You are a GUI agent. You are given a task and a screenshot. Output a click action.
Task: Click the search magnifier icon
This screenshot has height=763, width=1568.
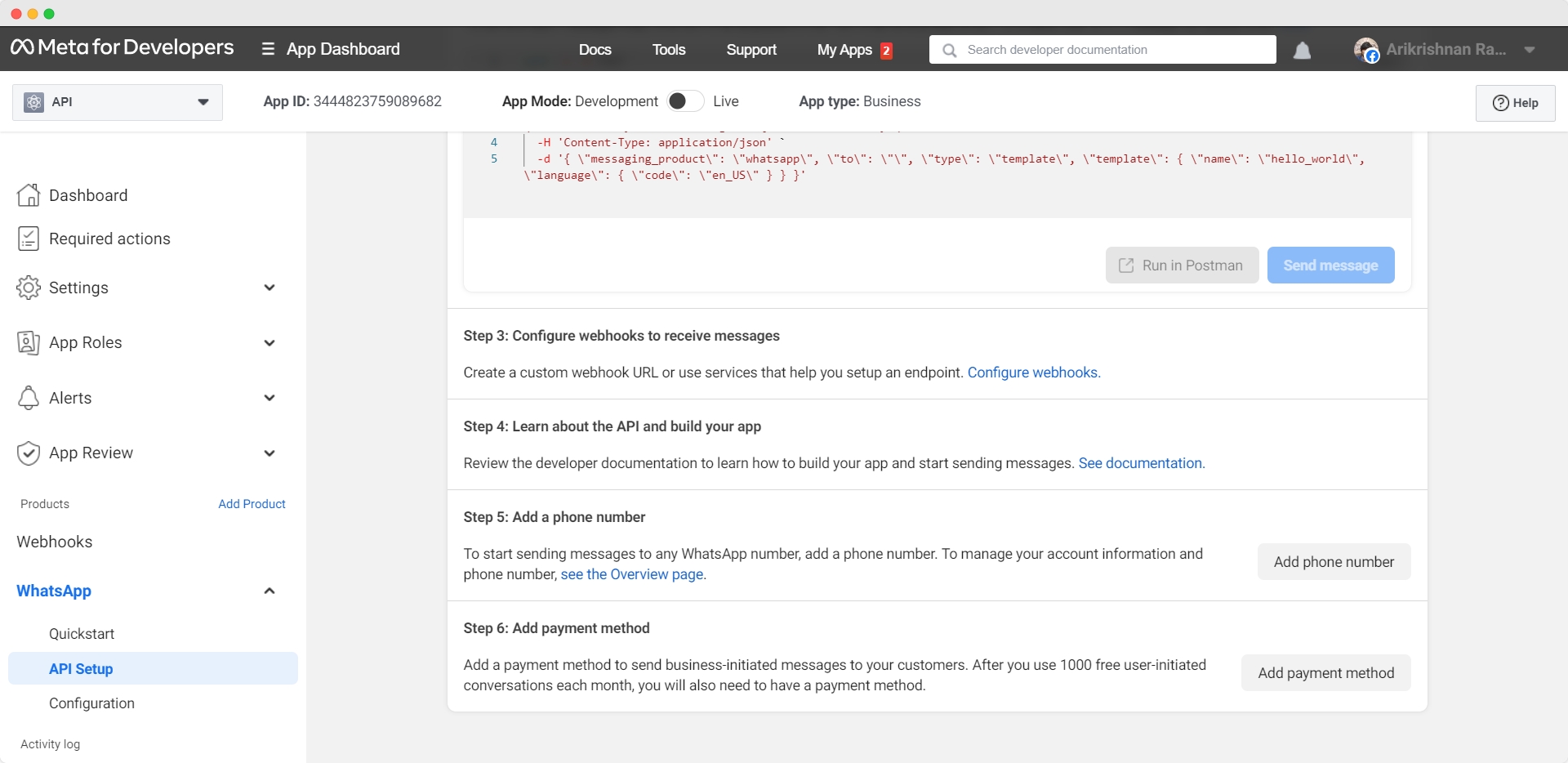[949, 50]
